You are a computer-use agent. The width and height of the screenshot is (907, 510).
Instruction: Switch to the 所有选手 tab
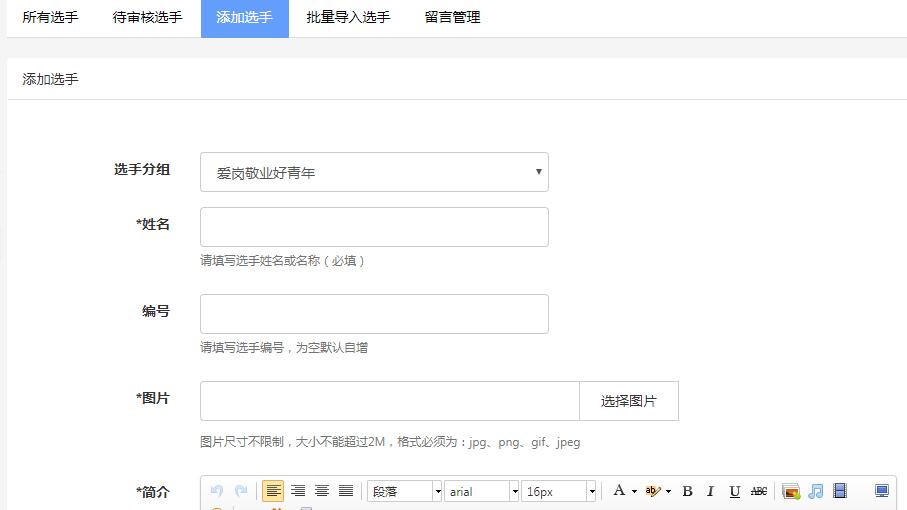click(x=50, y=17)
